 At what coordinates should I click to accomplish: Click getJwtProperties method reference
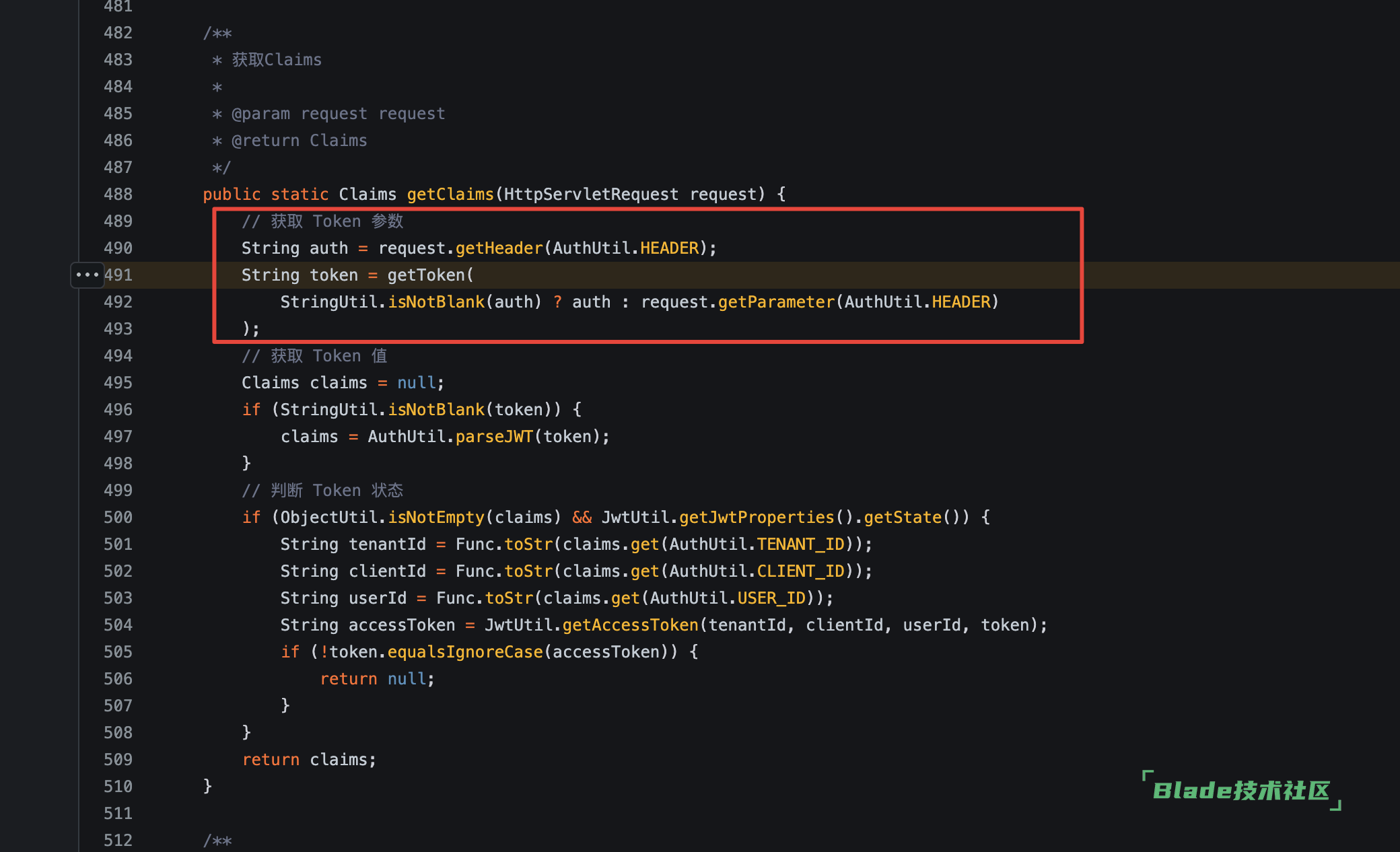(757, 518)
